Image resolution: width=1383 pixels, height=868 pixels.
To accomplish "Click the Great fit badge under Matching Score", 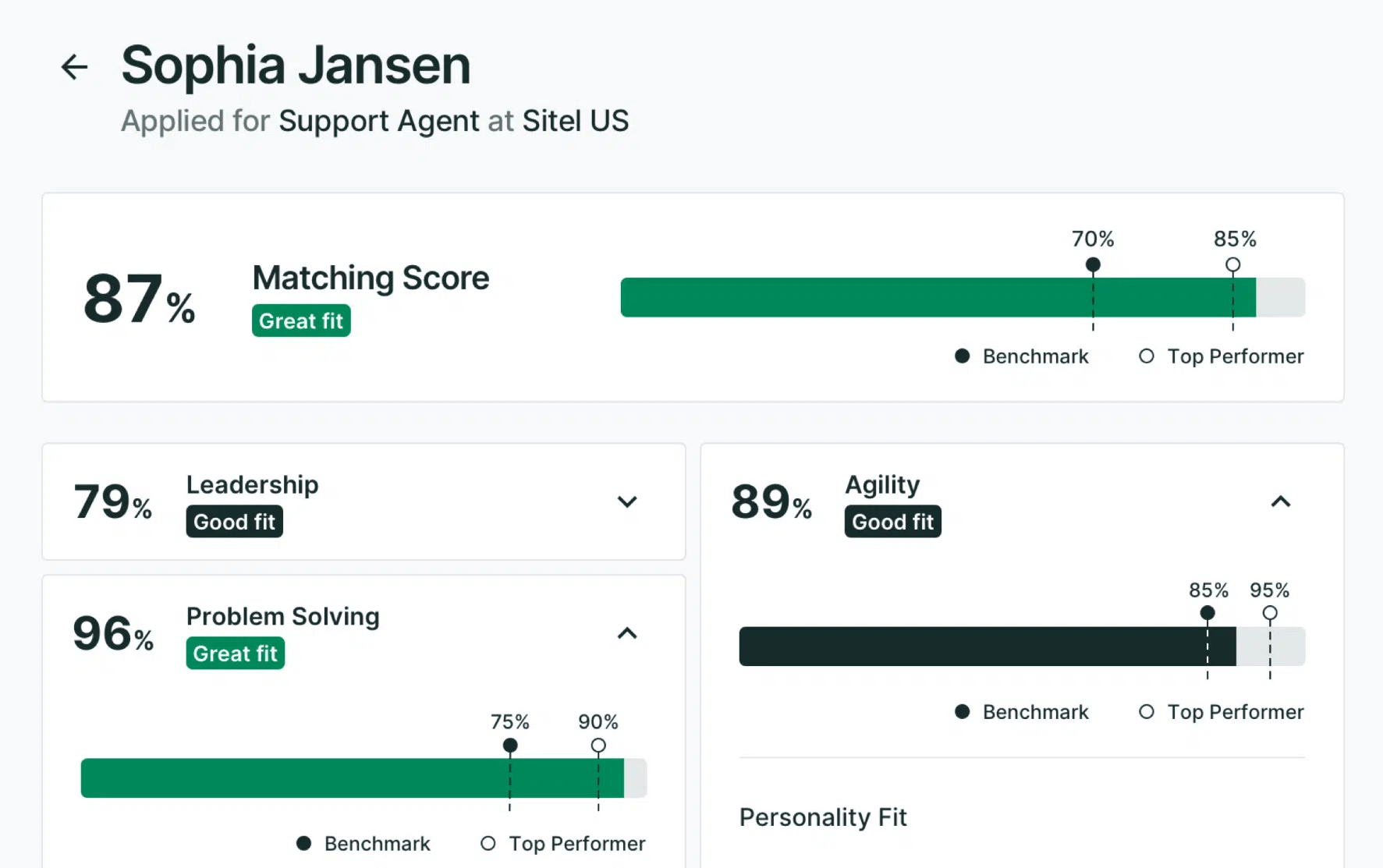I will pyautogui.click(x=301, y=321).
